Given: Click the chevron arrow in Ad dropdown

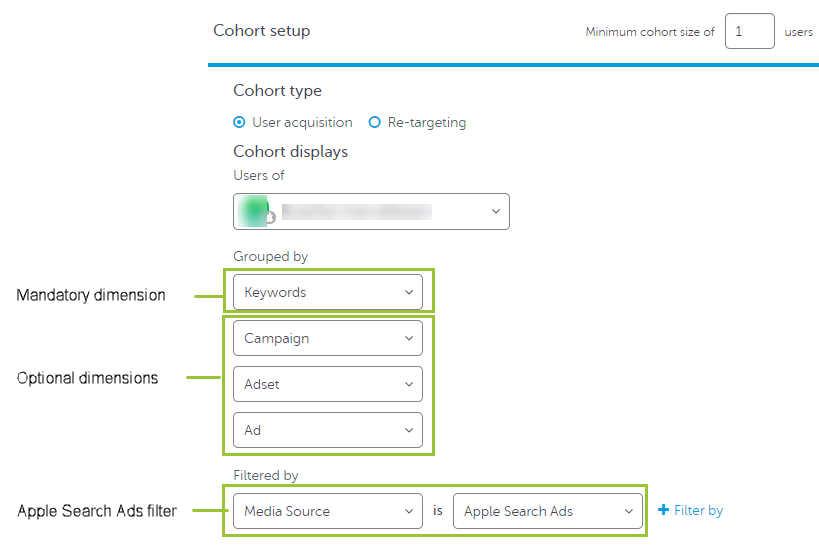Looking at the screenshot, I should coord(409,430).
